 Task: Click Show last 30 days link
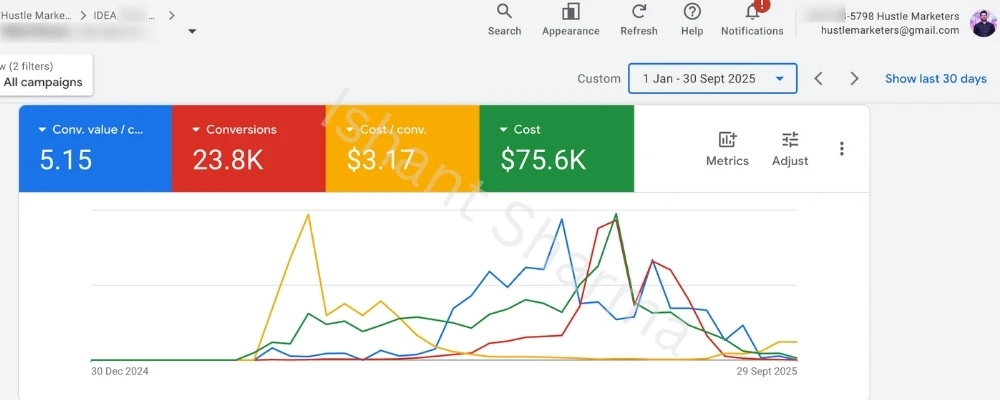click(x=935, y=78)
